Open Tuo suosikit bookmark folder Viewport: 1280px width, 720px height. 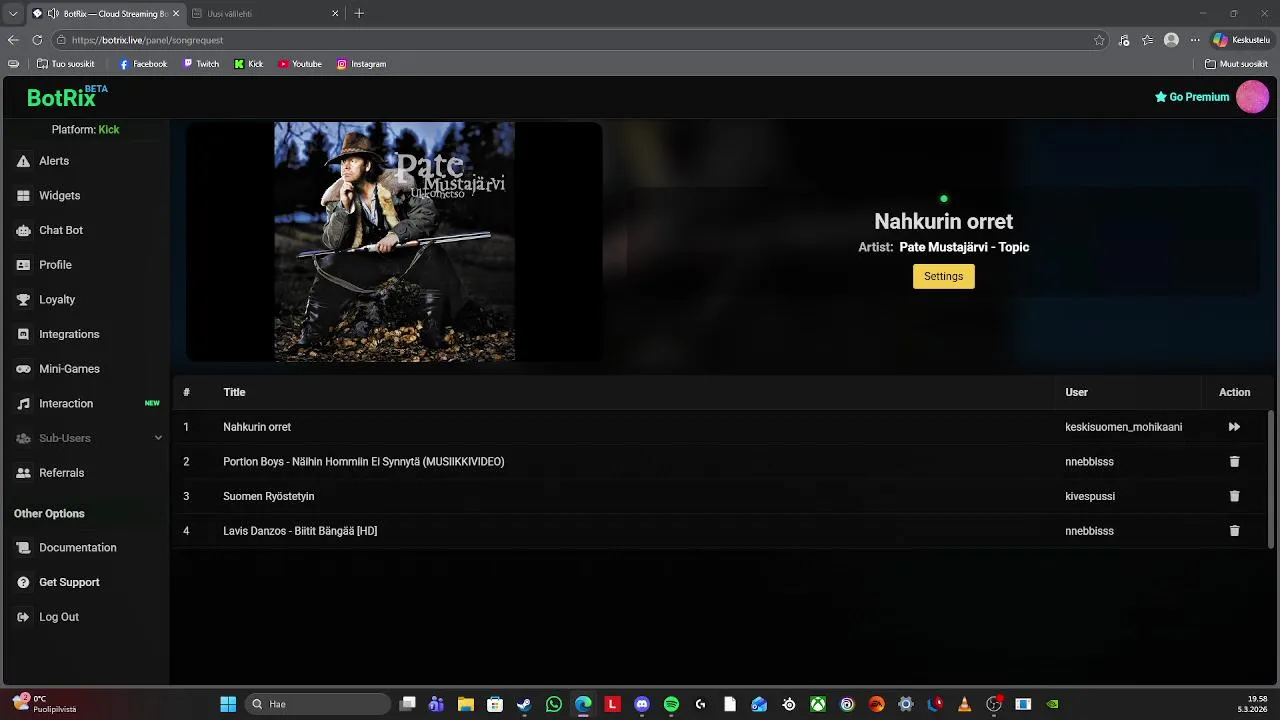[x=66, y=64]
